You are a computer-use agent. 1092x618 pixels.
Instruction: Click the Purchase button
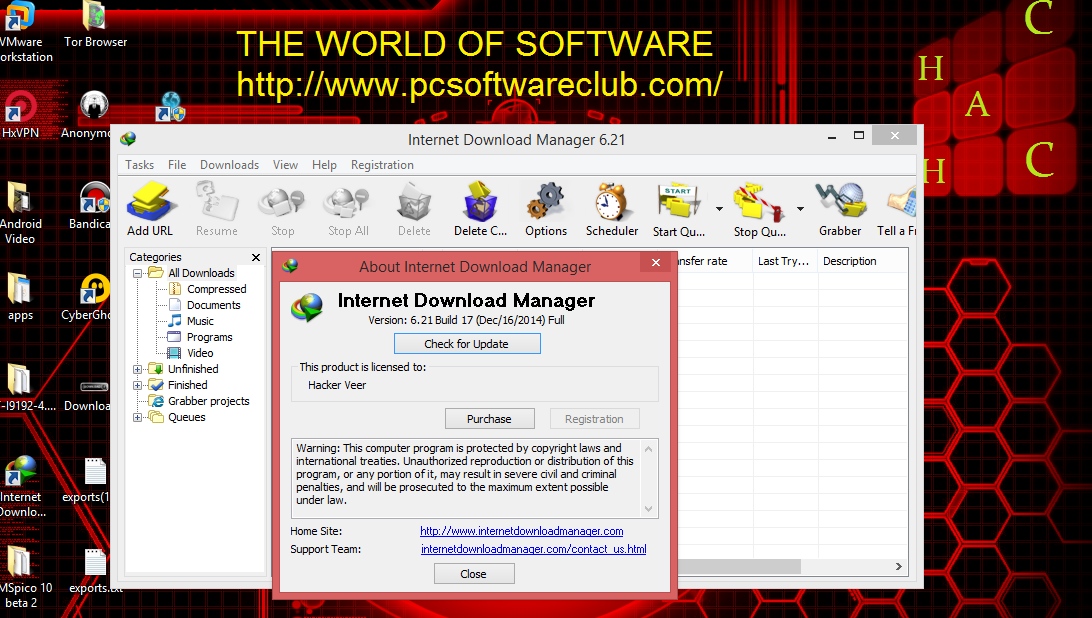[x=490, y=419]
